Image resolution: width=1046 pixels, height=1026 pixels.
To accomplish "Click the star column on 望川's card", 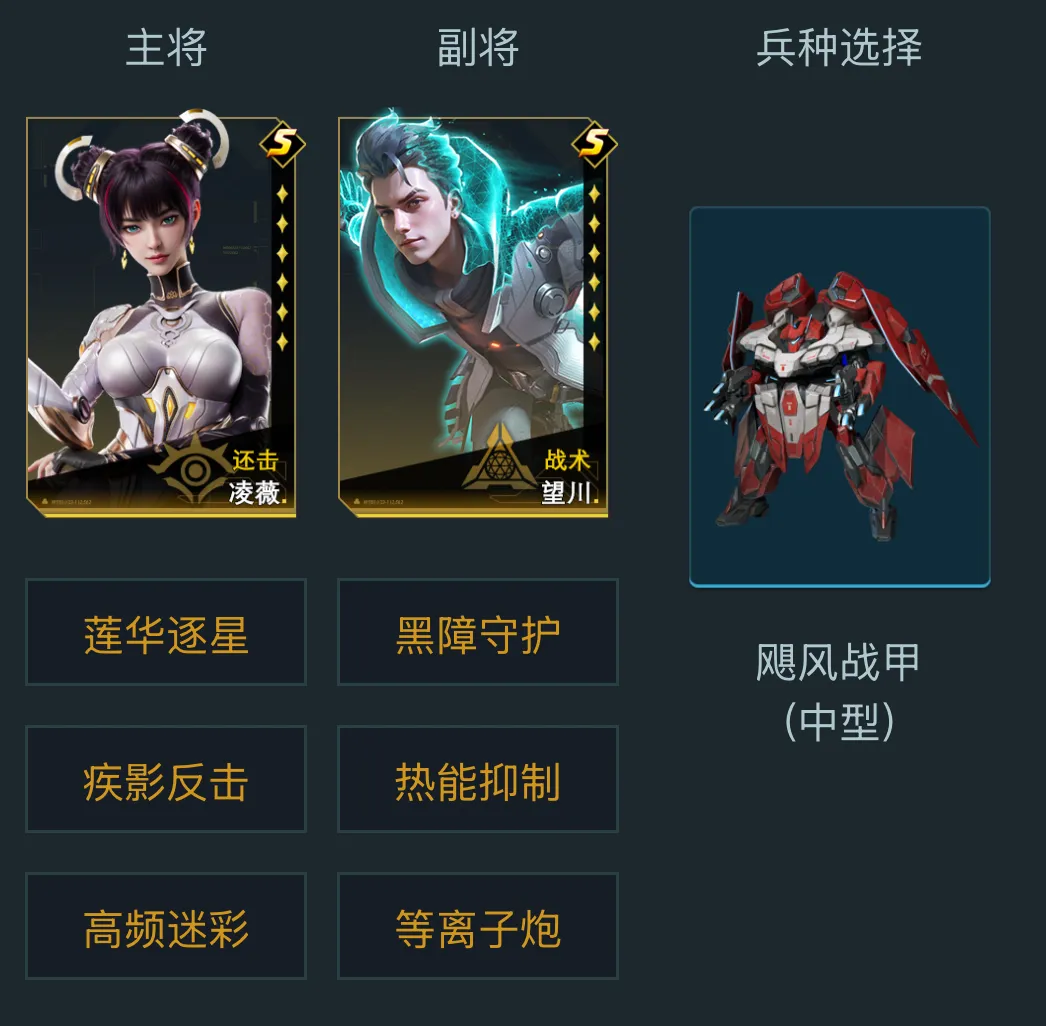I will tap(594, 268).
